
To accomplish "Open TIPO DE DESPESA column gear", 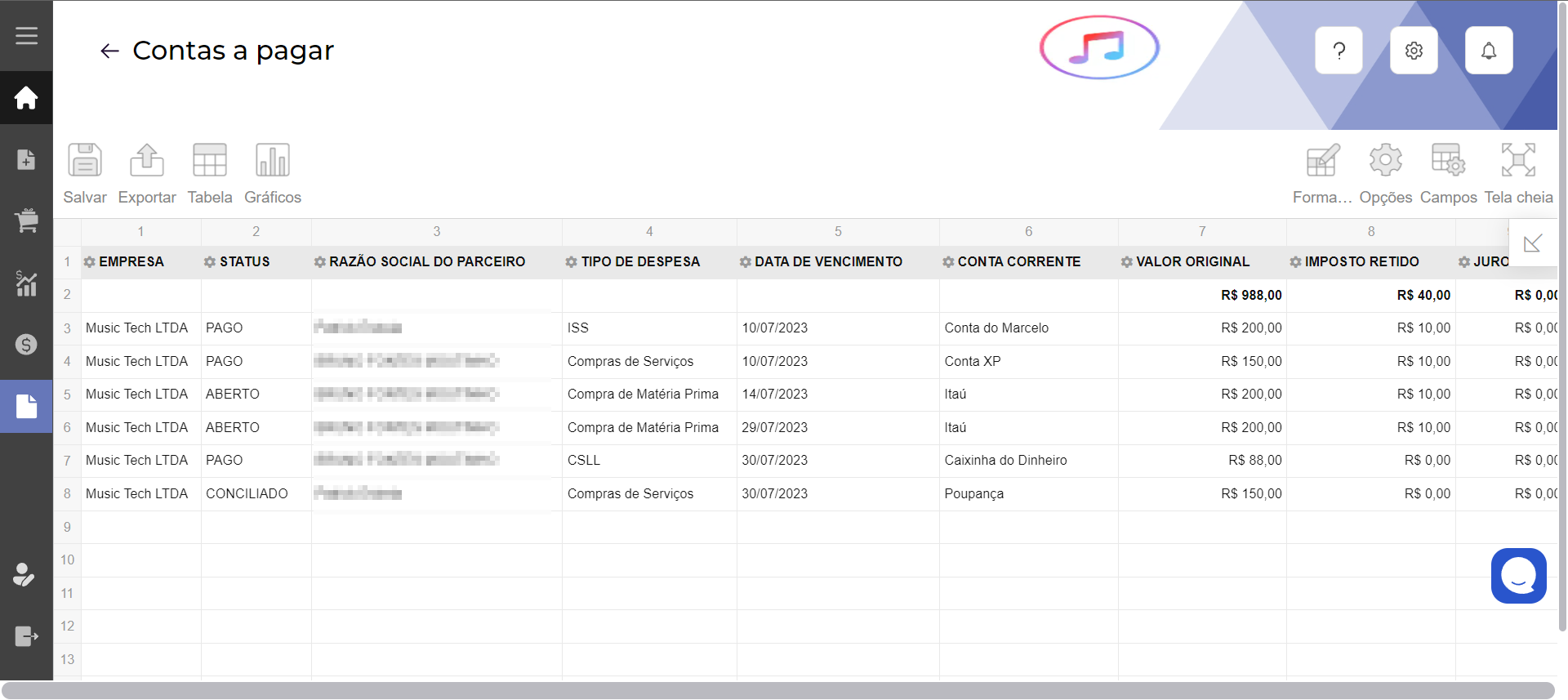I will pos(572,262).
